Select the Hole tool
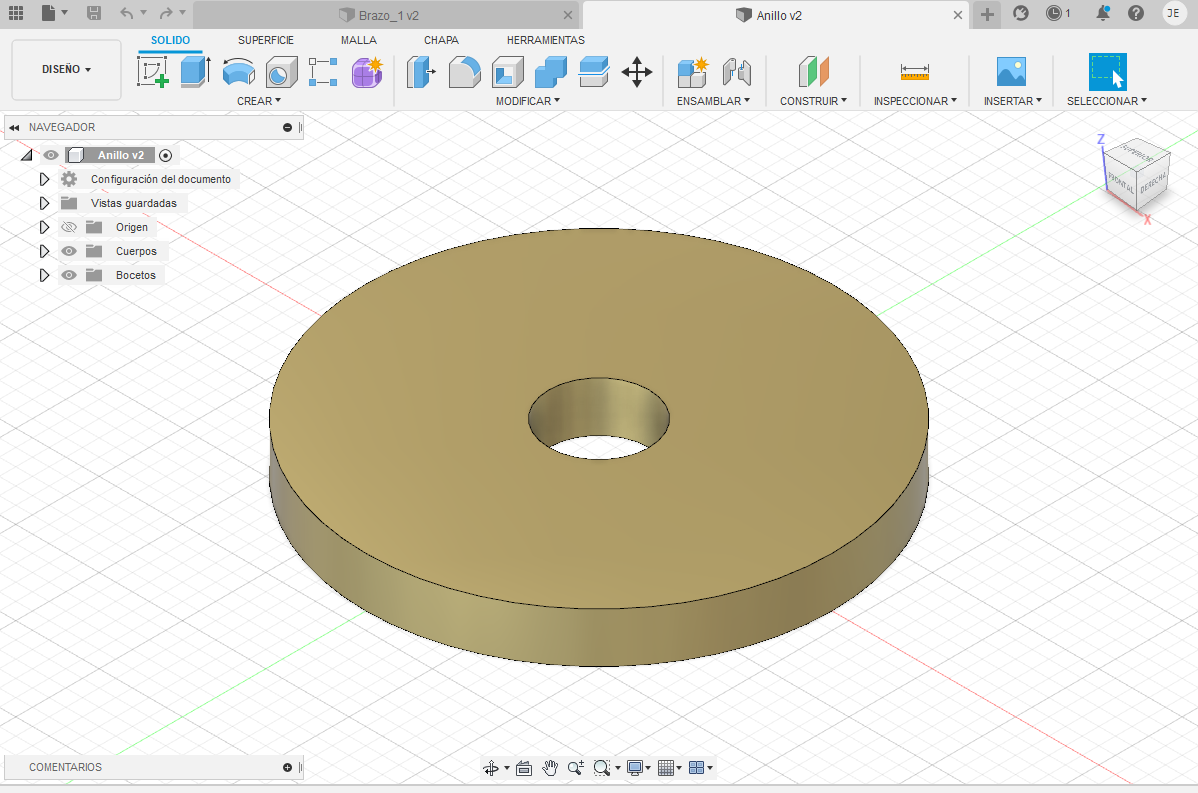The image size is (1198, 793). (x=281, y=73)
